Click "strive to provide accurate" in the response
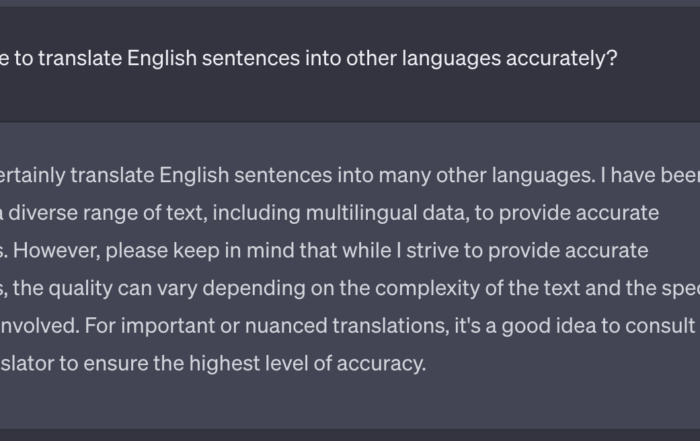Screen dimensions: 700x441 click(x=527, y=250)
